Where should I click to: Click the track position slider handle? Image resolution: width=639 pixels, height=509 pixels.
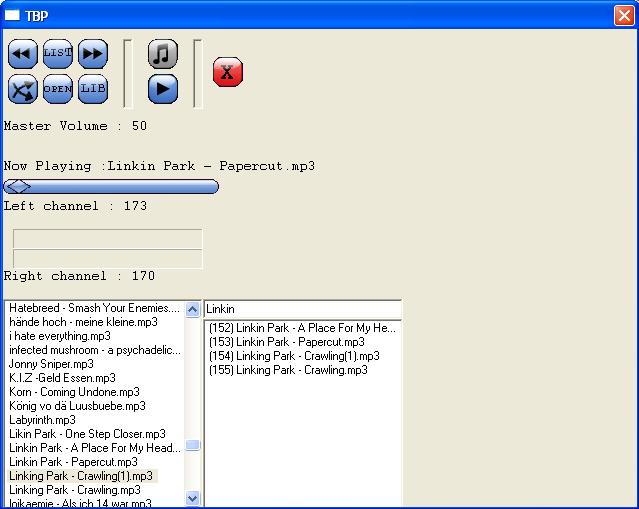pyautogui.click(x=18, y=186)
